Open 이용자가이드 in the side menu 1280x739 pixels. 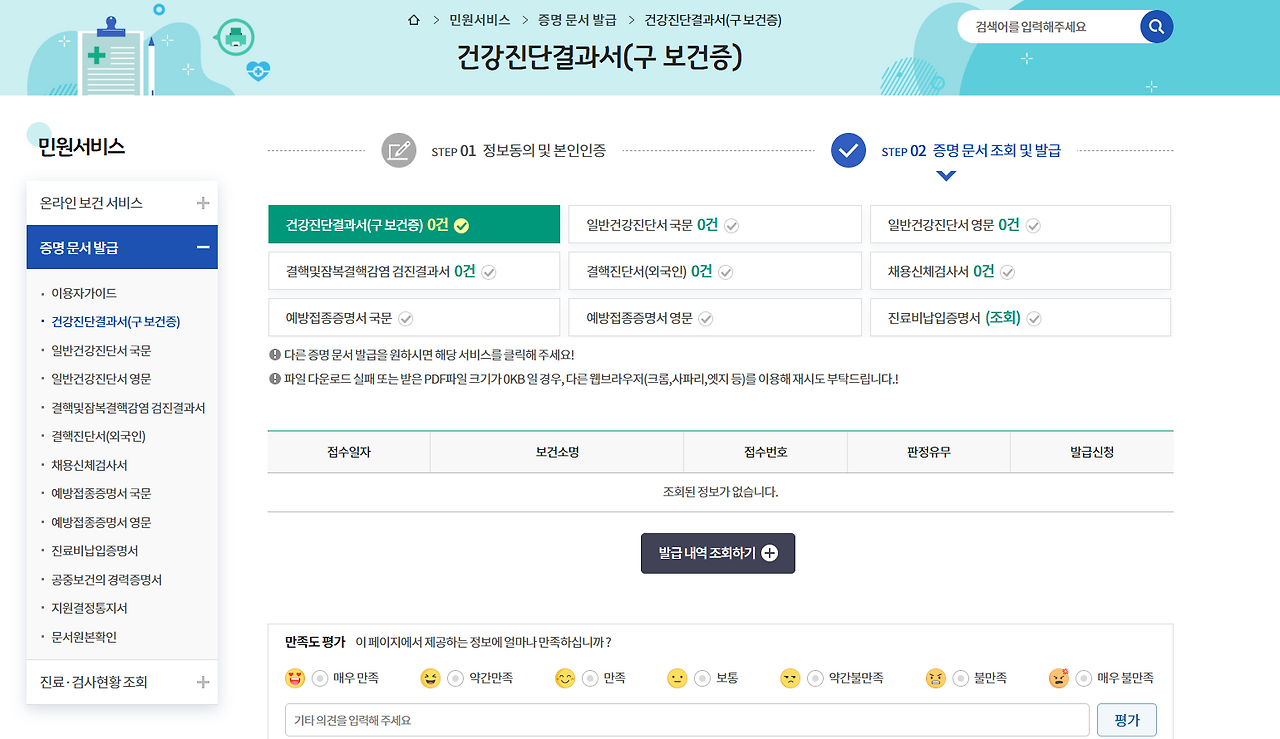click(84, 293)
